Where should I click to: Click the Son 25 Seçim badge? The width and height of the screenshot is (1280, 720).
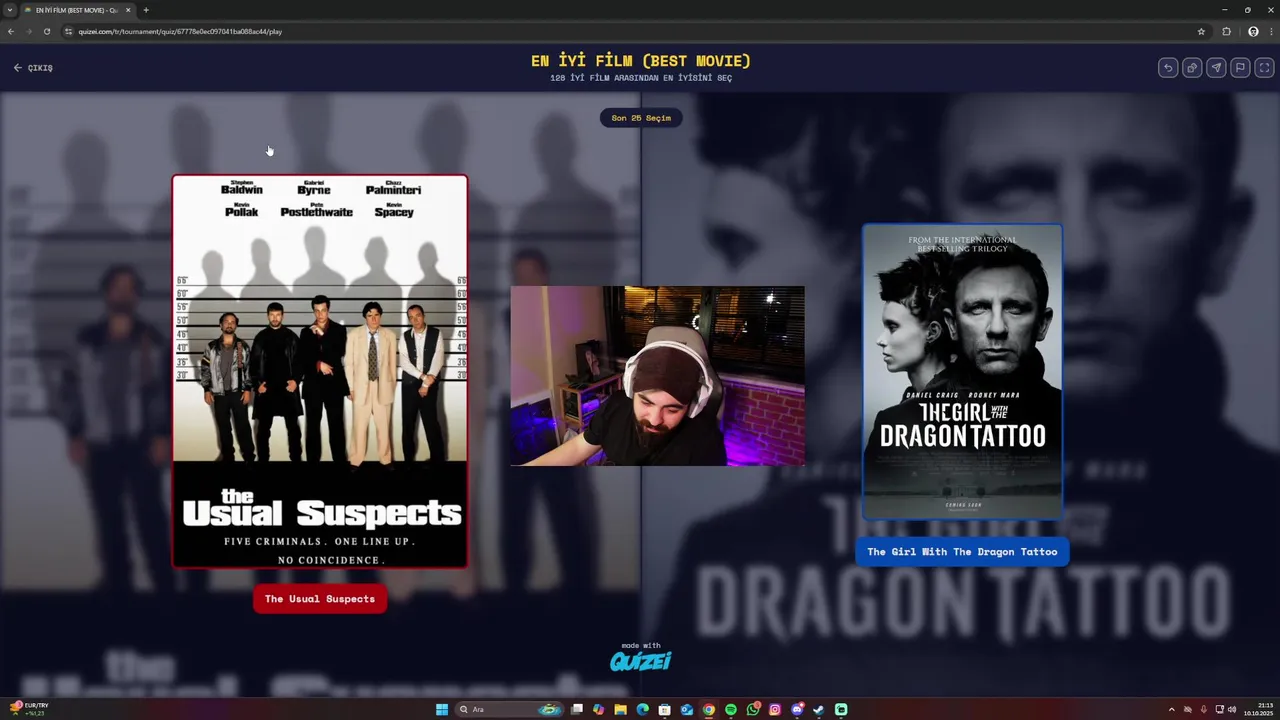tap(641, 118)
